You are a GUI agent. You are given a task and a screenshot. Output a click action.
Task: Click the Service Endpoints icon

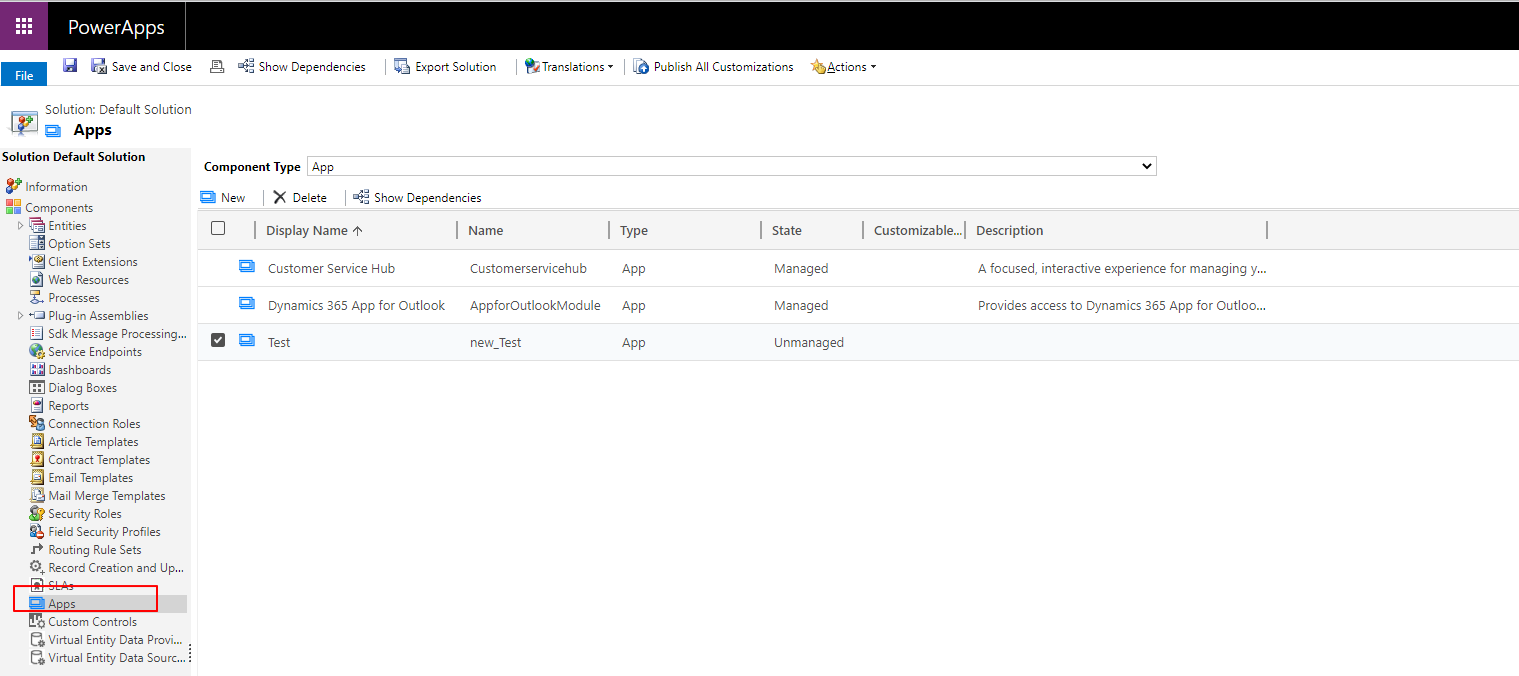pyautogui.click(x=37, y=352)
